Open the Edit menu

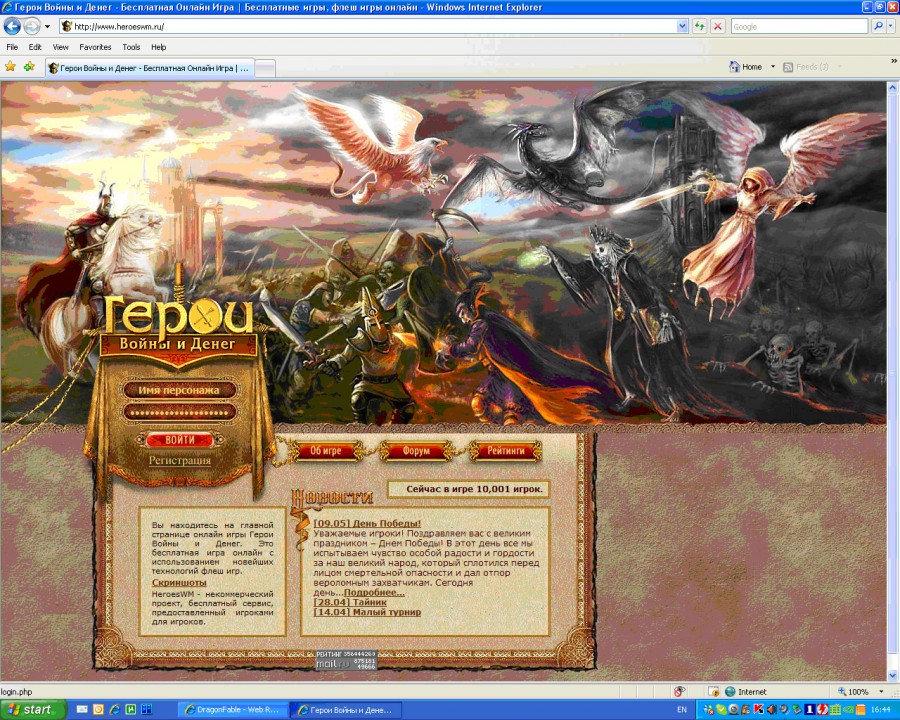click(x=35, y=47)
